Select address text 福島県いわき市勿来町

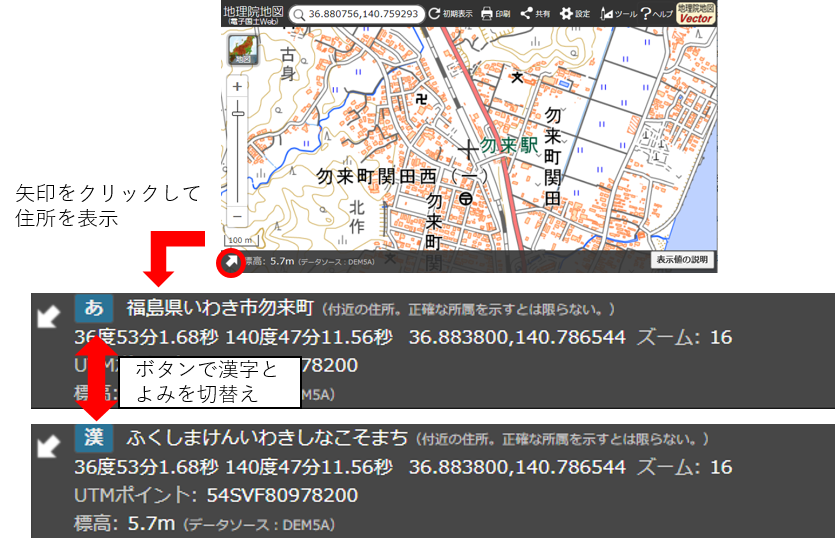[220, 308]
